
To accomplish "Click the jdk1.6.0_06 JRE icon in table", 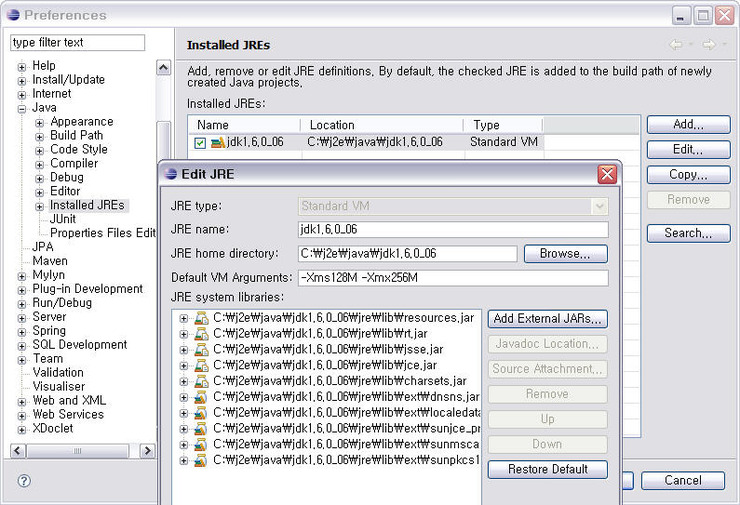I will pos(217,143).
